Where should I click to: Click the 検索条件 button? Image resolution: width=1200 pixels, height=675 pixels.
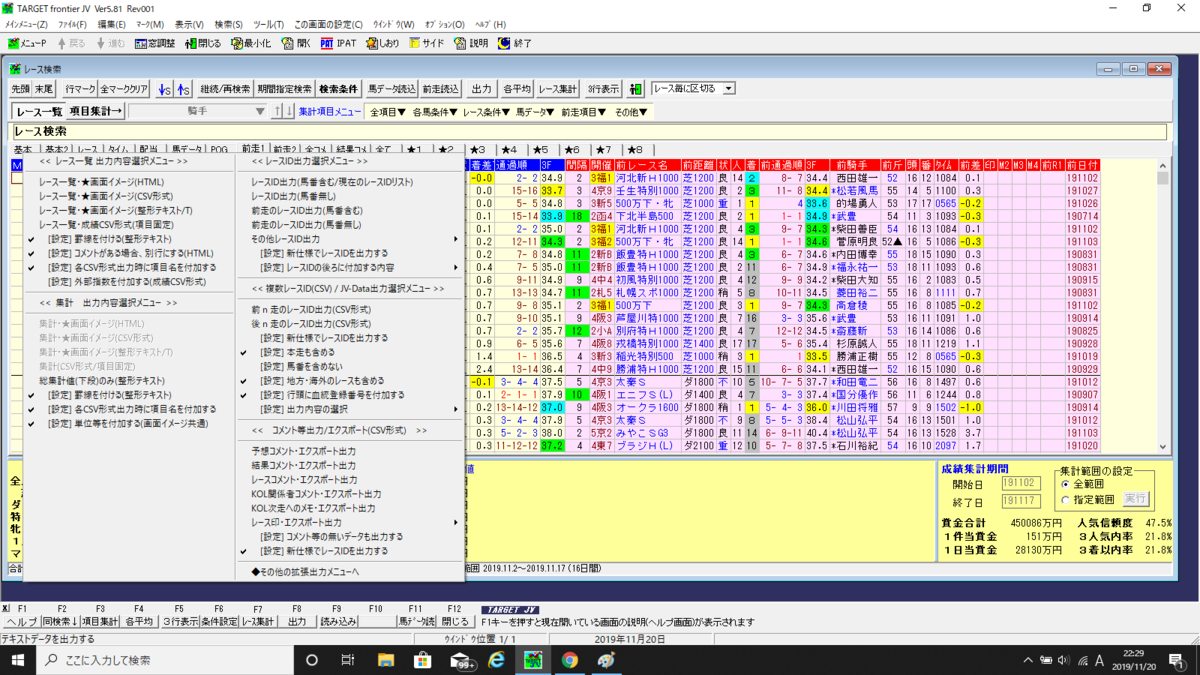pyautogui.click(x=339, y=89)
